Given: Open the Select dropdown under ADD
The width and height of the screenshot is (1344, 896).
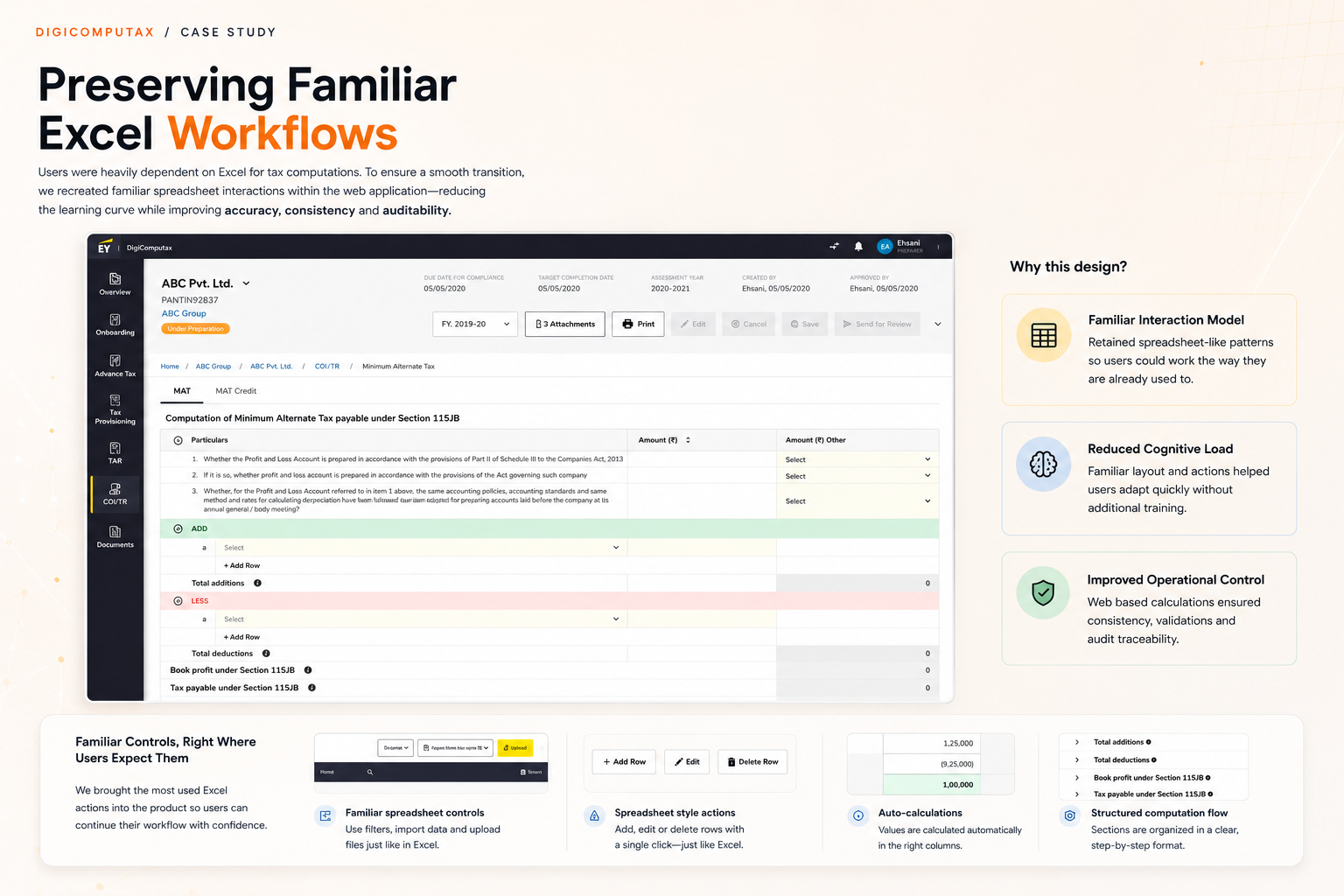Looking at the screenshot, I should tap(422, 548).
